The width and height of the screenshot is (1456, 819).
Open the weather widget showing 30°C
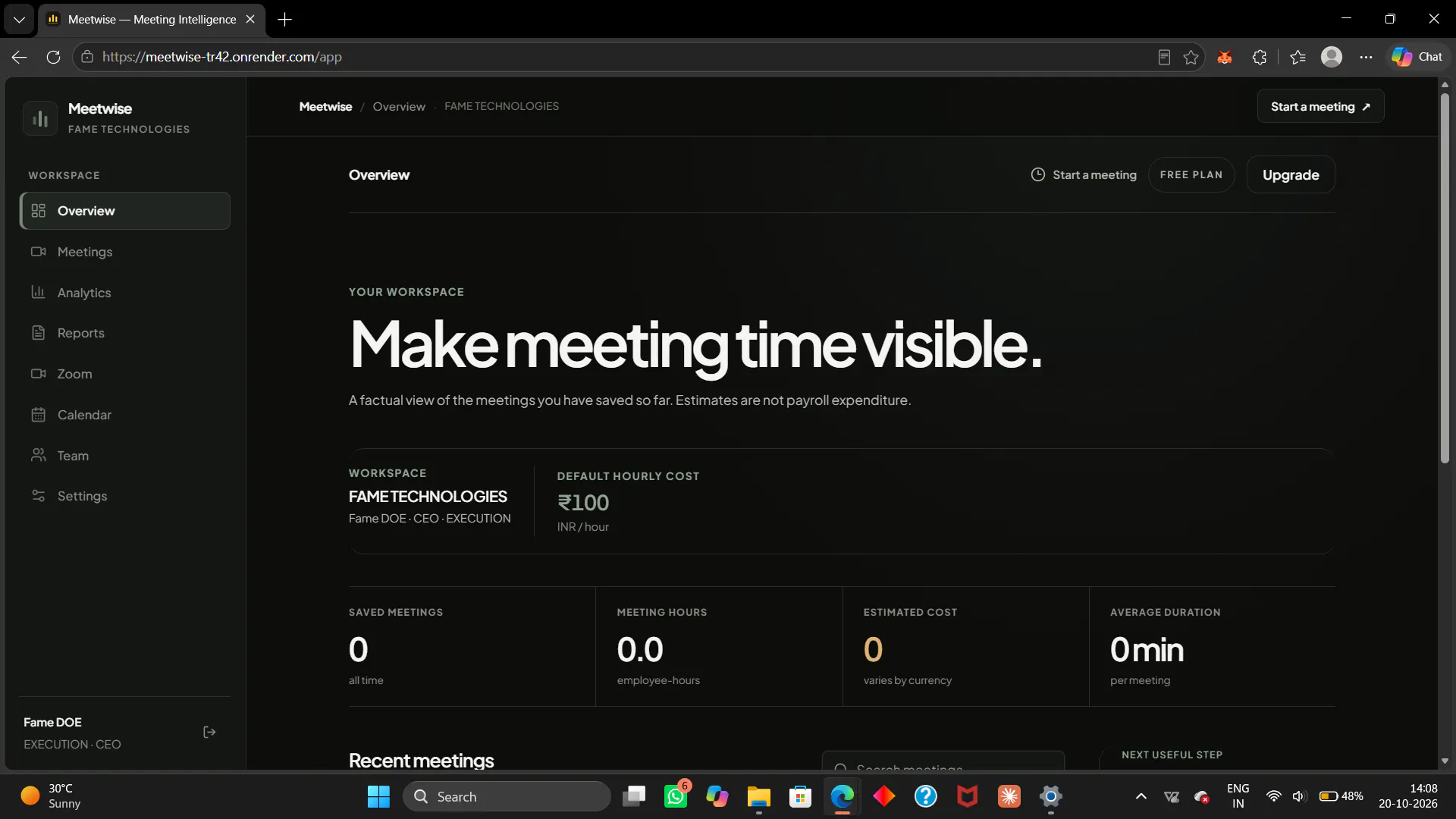[51, 796]
